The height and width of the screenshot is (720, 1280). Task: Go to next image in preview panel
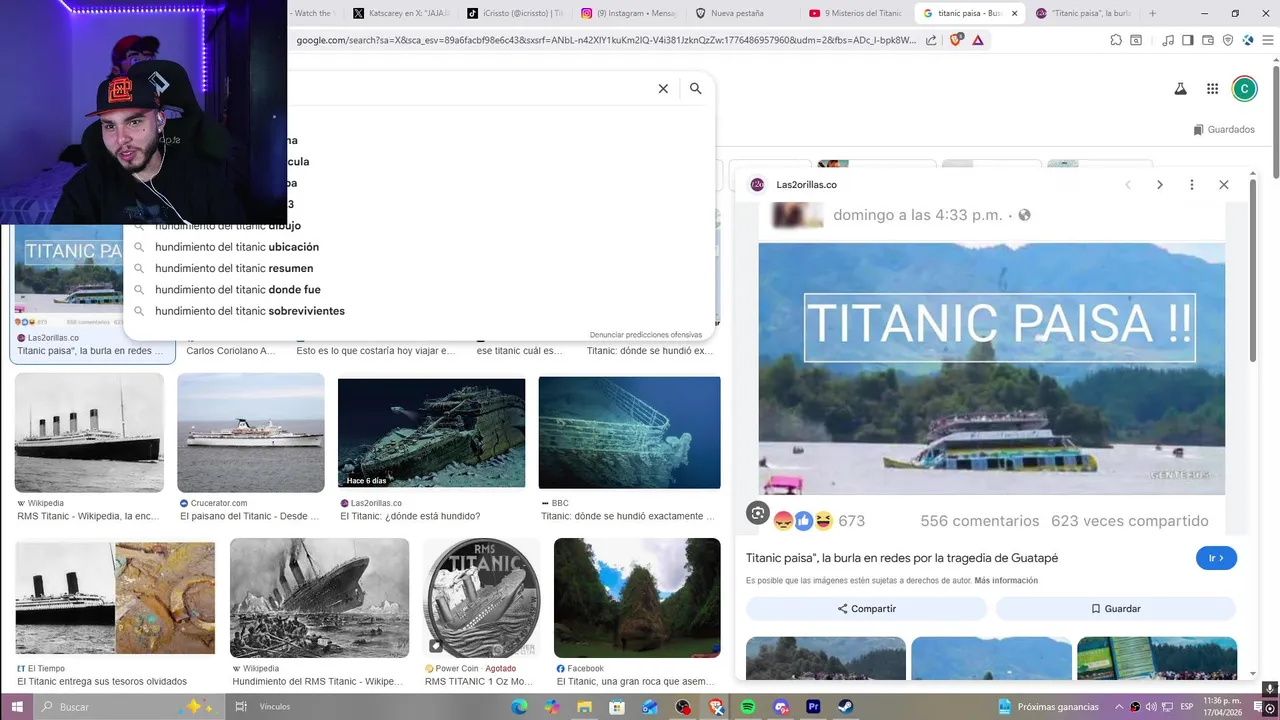pos(1160,185)
